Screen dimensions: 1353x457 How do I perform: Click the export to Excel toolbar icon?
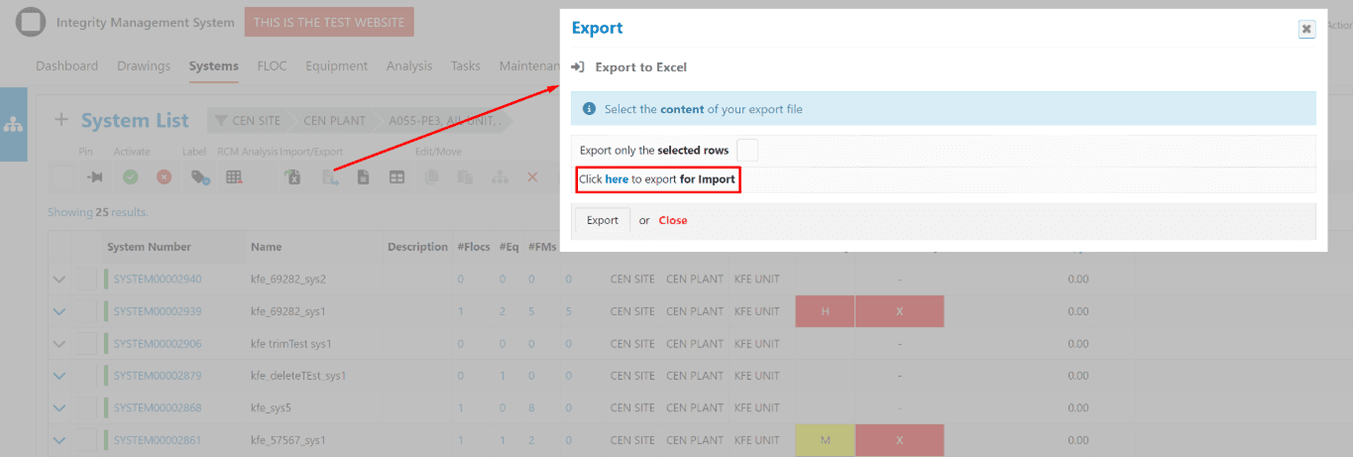330,177
